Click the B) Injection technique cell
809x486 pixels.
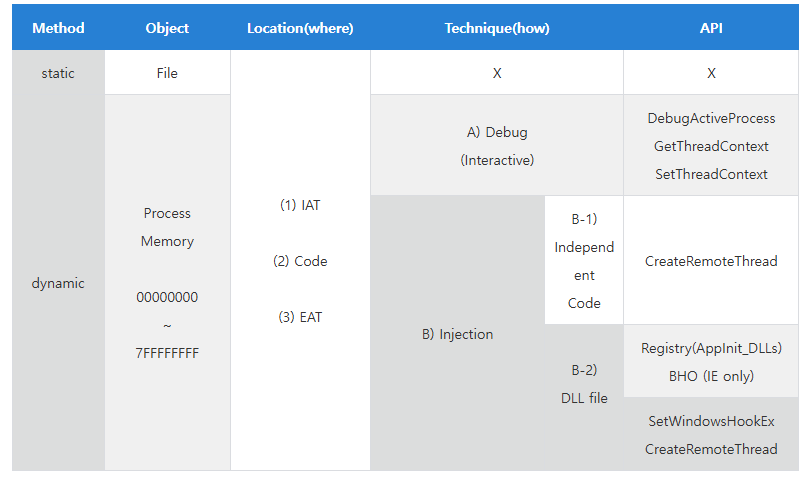[x=457, y=334]
